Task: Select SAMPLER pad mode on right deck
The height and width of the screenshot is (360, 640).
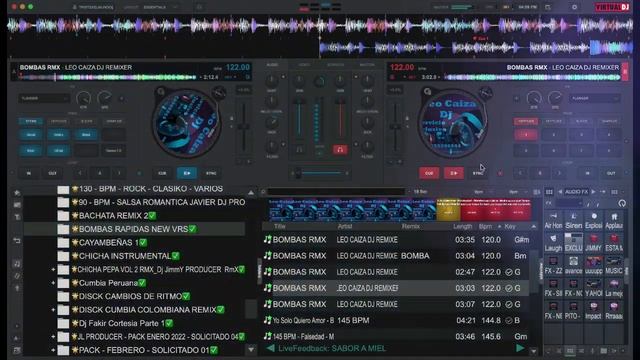Action: coord(609,121)
